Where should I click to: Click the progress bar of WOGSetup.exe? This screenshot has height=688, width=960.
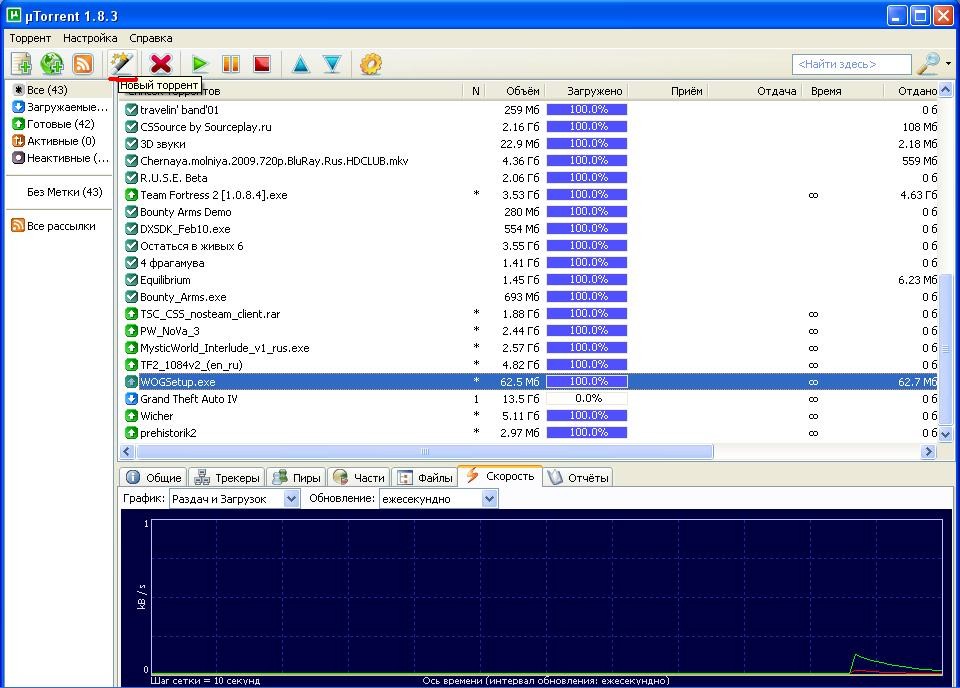(587, 381)
